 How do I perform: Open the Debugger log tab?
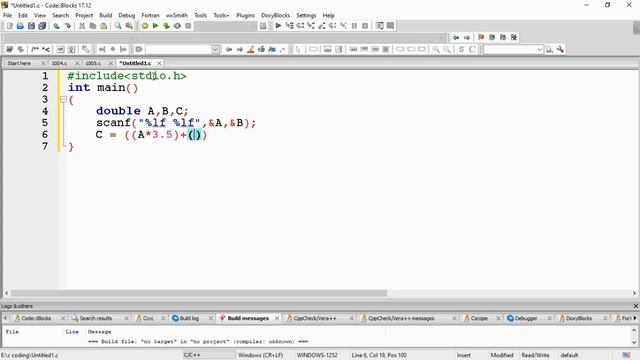click(526, 318)
